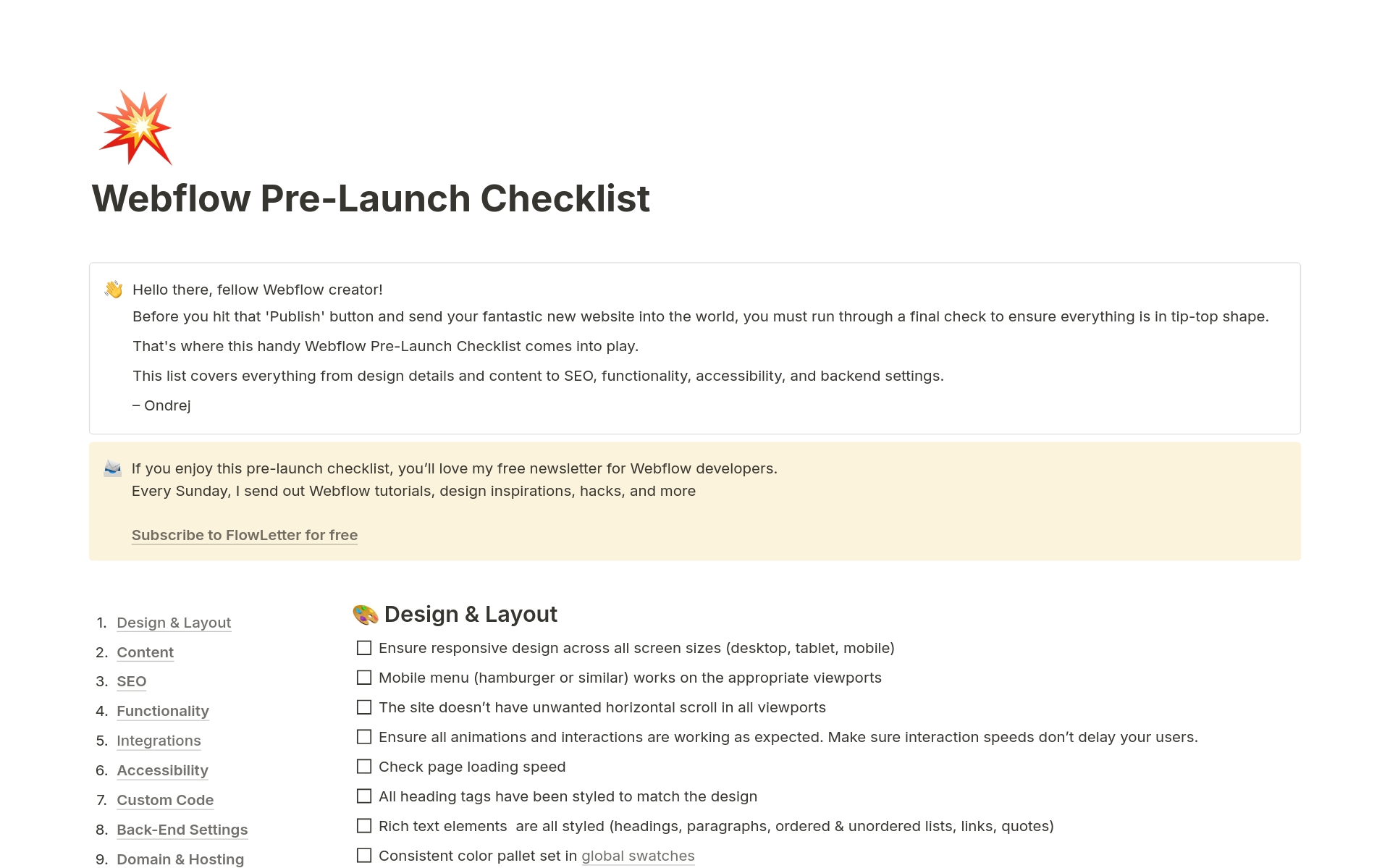Image resolution: width=1390 pixels, height=868 pixels.
Task: Expand the Functionality section
Action: (x=162, y=710)
